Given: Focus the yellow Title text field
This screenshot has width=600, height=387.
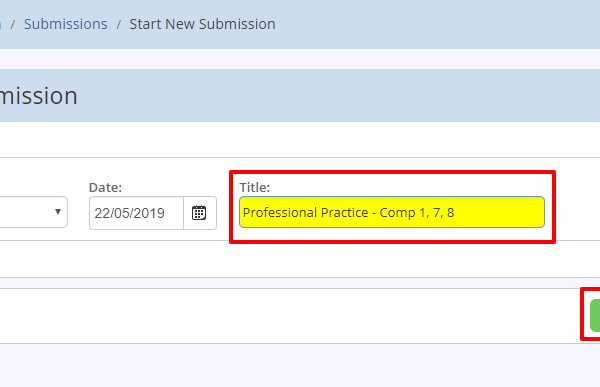Looking at the screenshot, I should (x=392, y=212).
